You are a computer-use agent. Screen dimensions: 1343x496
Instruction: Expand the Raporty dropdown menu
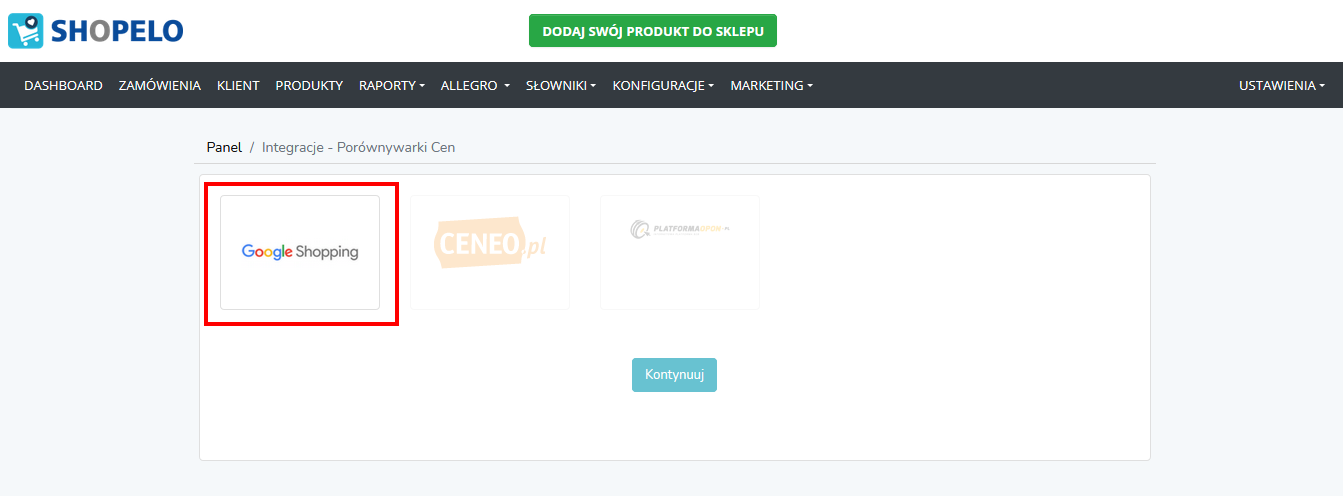pyautogui.click(x=392, y=85)
